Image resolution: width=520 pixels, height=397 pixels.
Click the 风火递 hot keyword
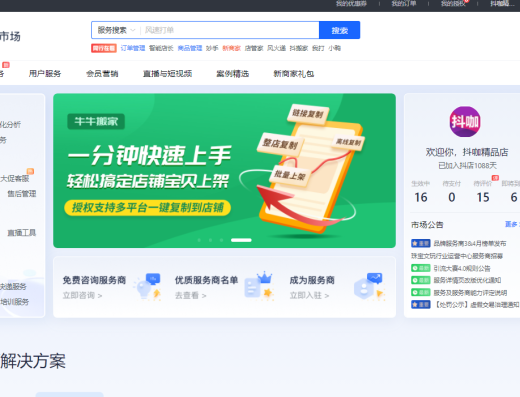pos(276,48)
